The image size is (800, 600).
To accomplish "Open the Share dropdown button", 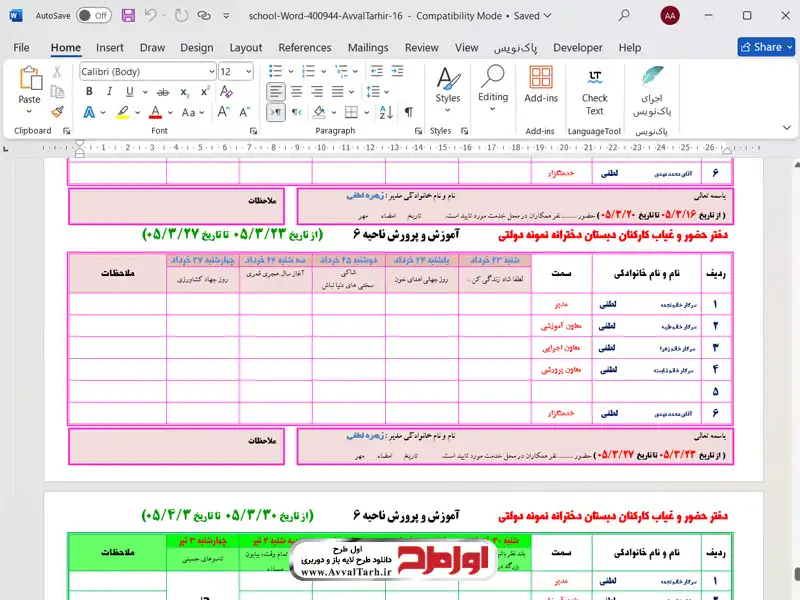I will (767, 47).
